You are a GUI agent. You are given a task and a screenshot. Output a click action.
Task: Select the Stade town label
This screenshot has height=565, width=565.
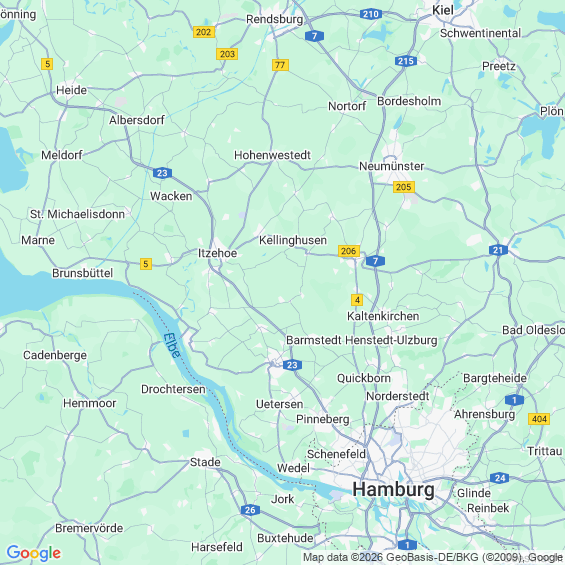(x=205, y=462)
